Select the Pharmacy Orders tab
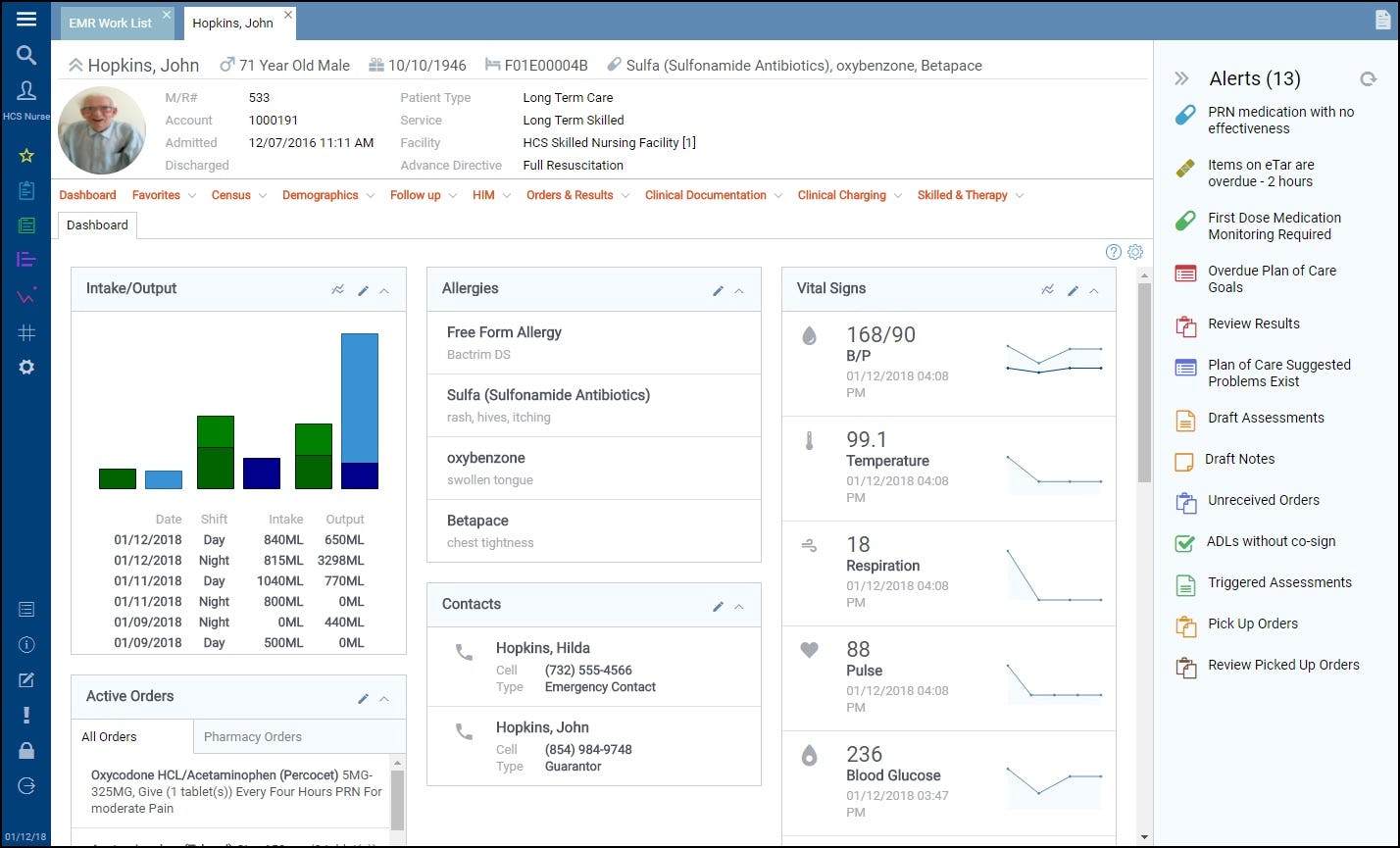The image size is (1400, 848). 252,736
